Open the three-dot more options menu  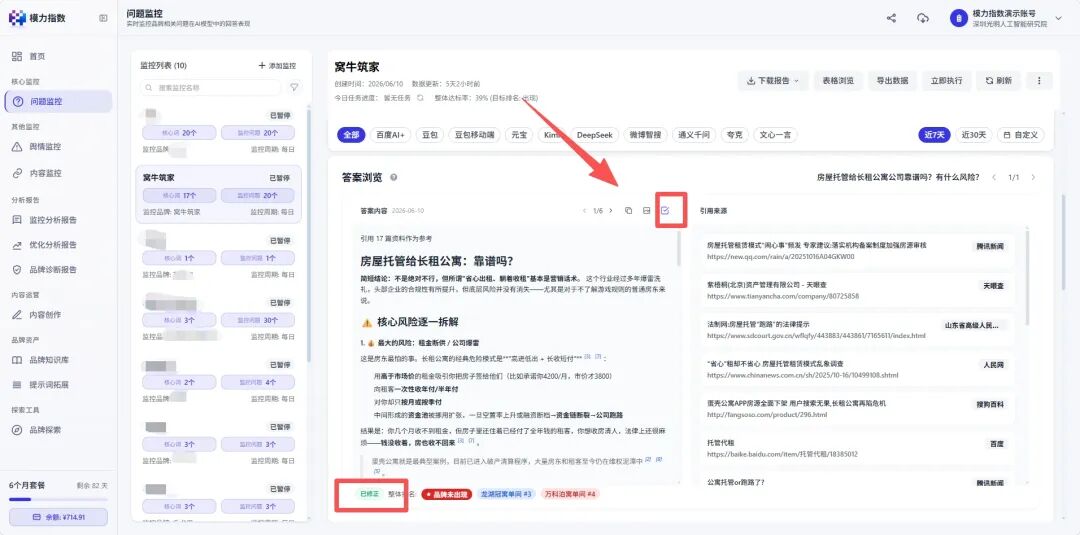[x=1039, y=81]
